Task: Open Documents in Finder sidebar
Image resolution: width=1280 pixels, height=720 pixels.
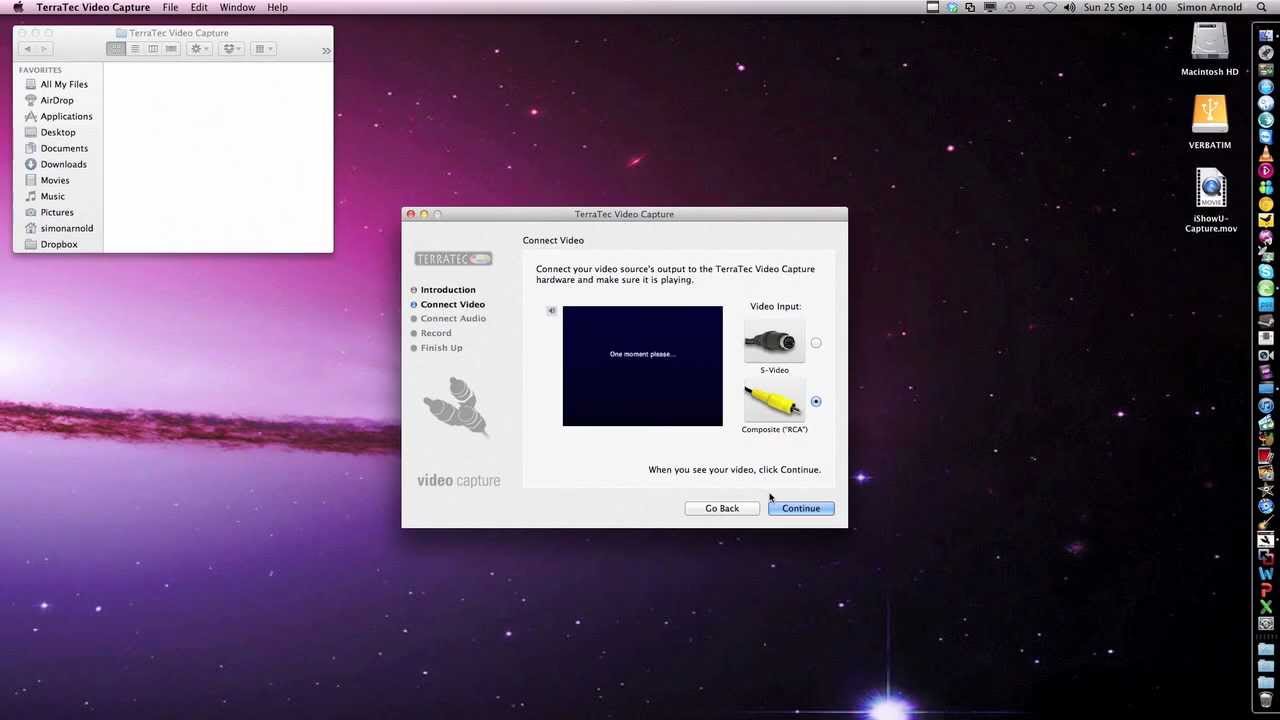Action: [x=64, y=148]
